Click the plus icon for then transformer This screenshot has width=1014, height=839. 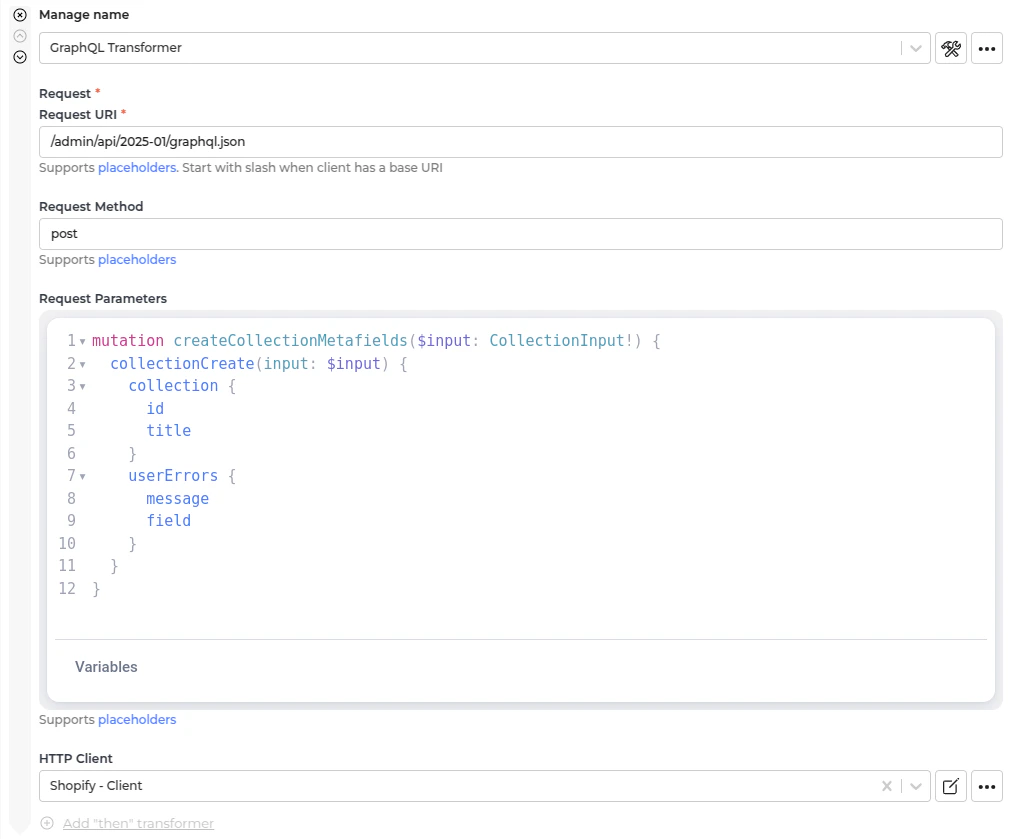[47, 823]
